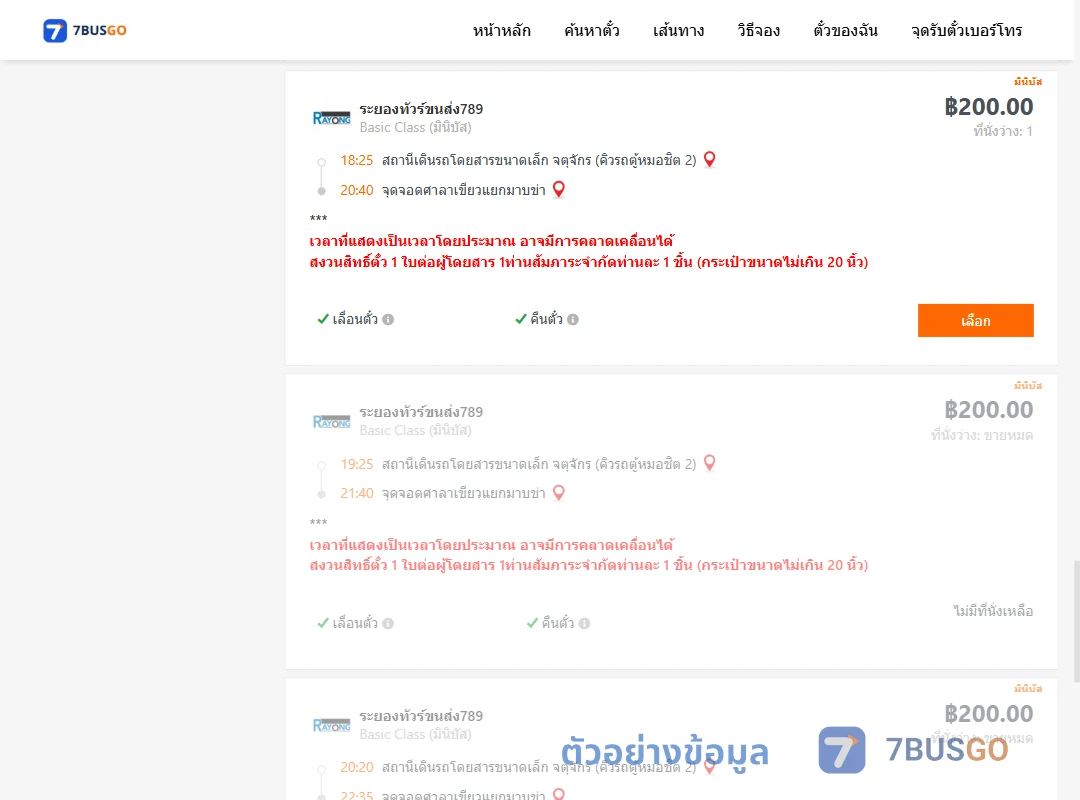Click map pin for 19:25 departure station
1080x800 pixels.
[x=709, y=463]
